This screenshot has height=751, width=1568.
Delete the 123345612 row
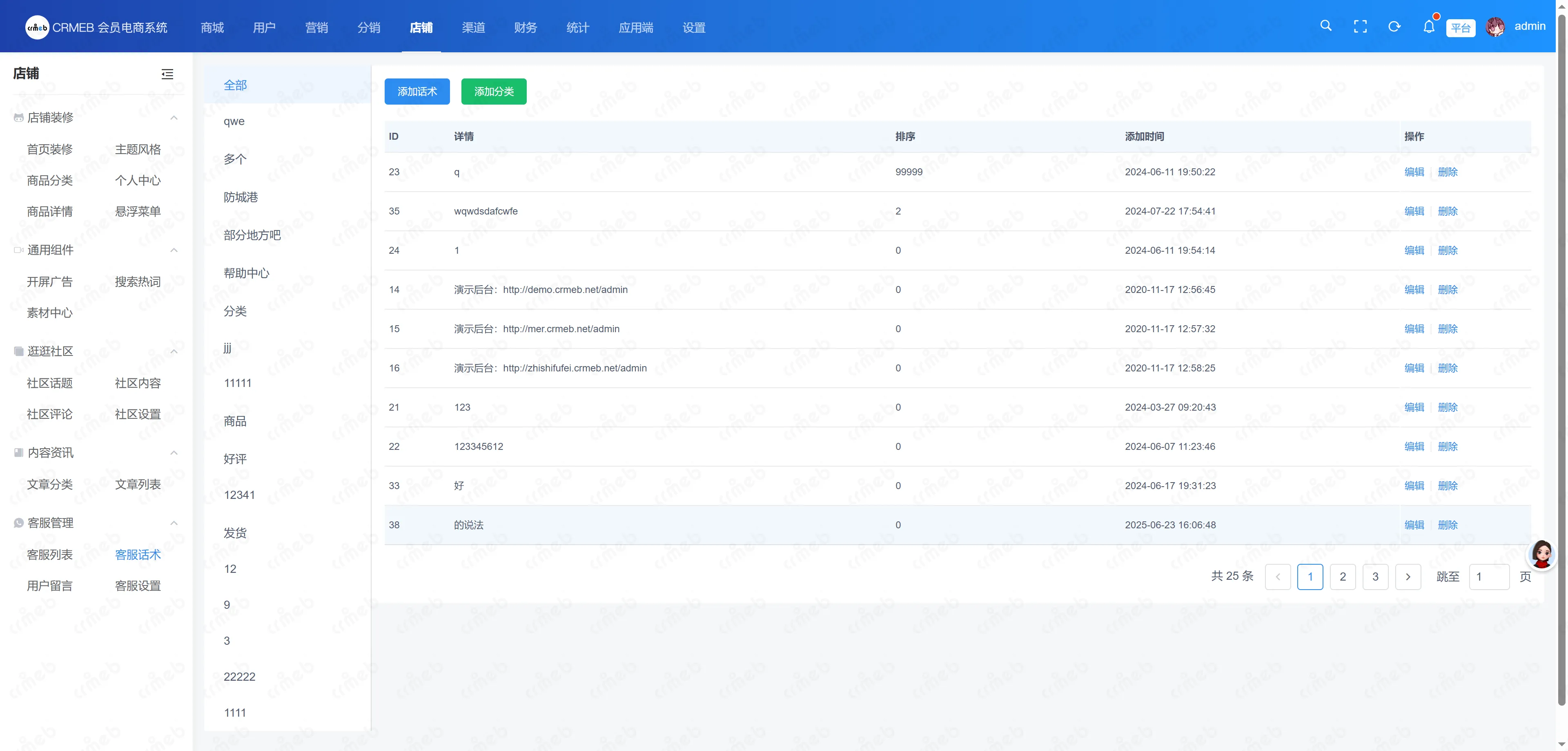pos(1448,447)
